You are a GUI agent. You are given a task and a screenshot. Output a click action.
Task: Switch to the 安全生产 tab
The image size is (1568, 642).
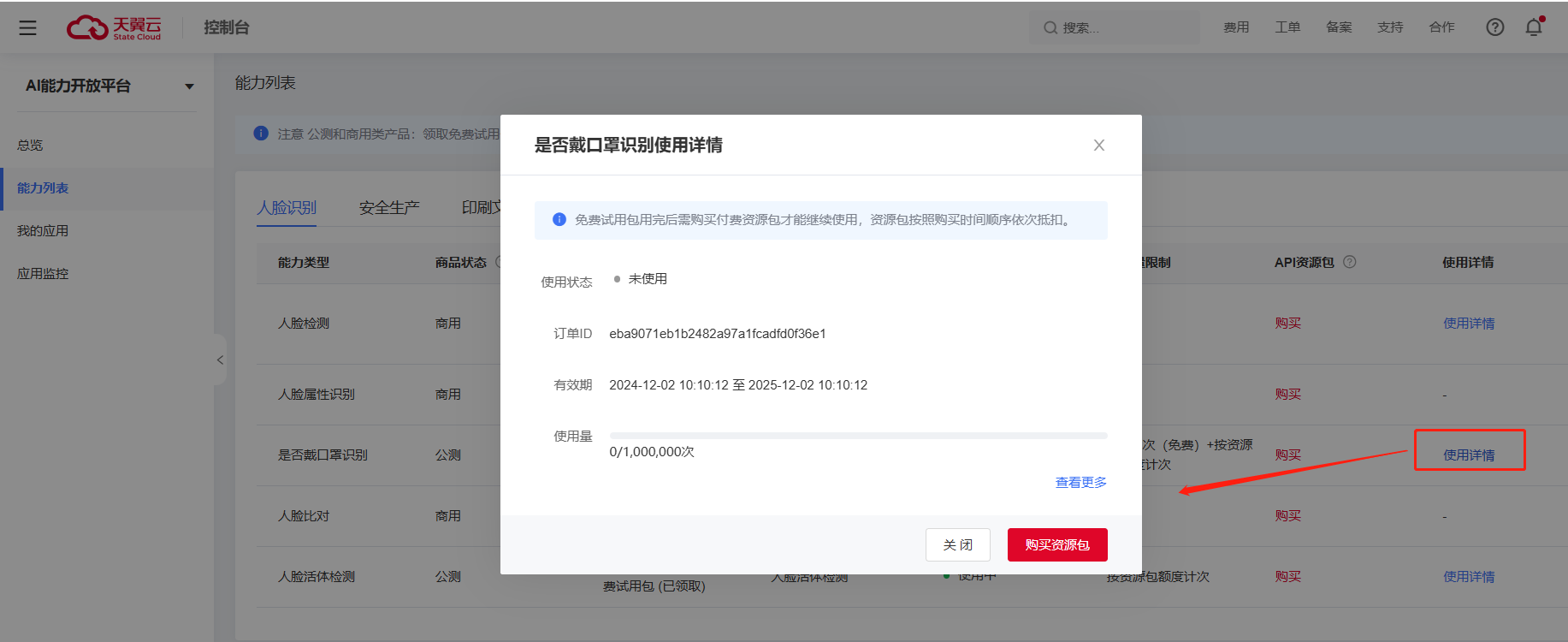click(389, 208)
